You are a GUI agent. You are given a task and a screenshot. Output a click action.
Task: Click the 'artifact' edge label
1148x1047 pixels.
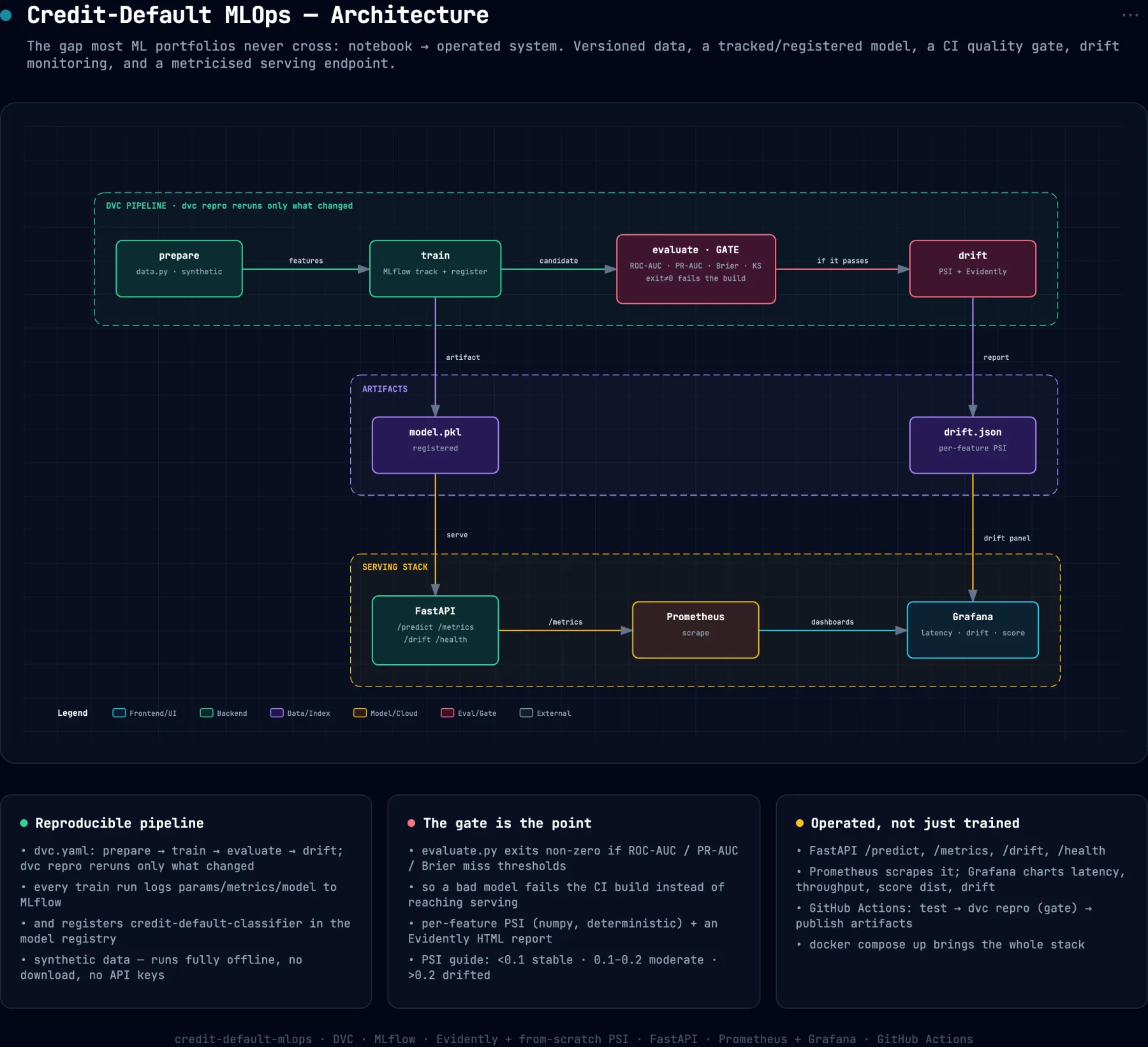pyautogui.click(x=463, y=357)
